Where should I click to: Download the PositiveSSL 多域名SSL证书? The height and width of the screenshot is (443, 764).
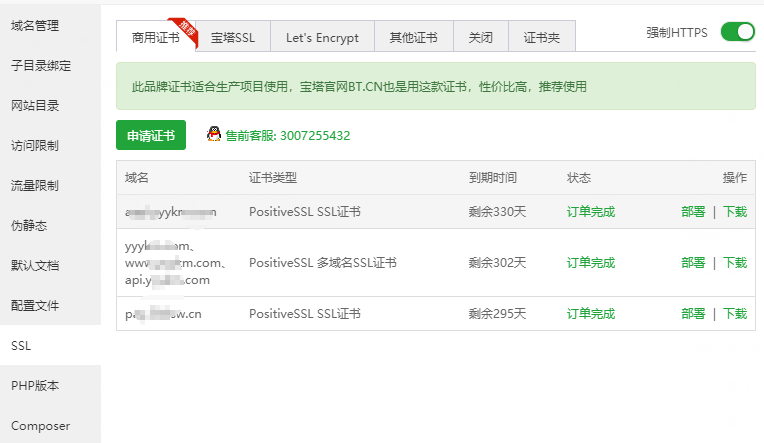[735, 263]
